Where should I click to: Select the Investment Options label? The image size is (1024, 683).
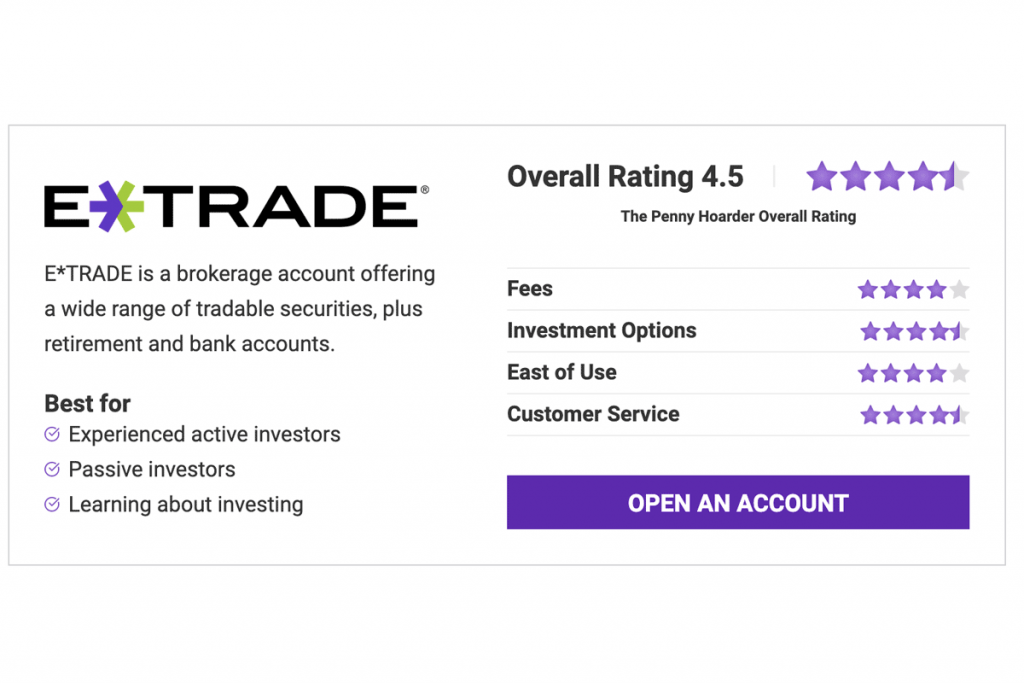[601, 331]
